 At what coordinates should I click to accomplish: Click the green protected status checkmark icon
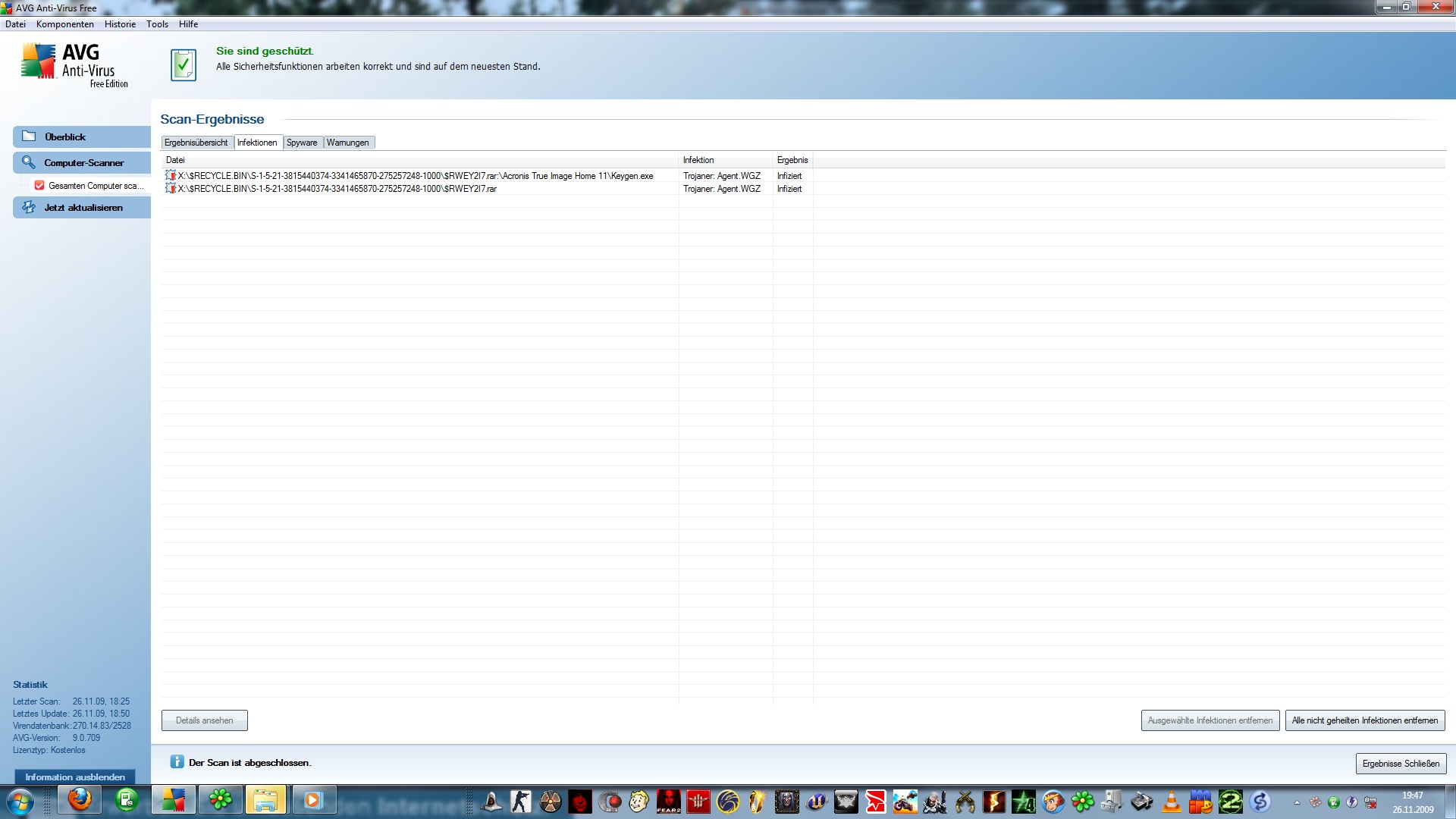click(184, 65)
